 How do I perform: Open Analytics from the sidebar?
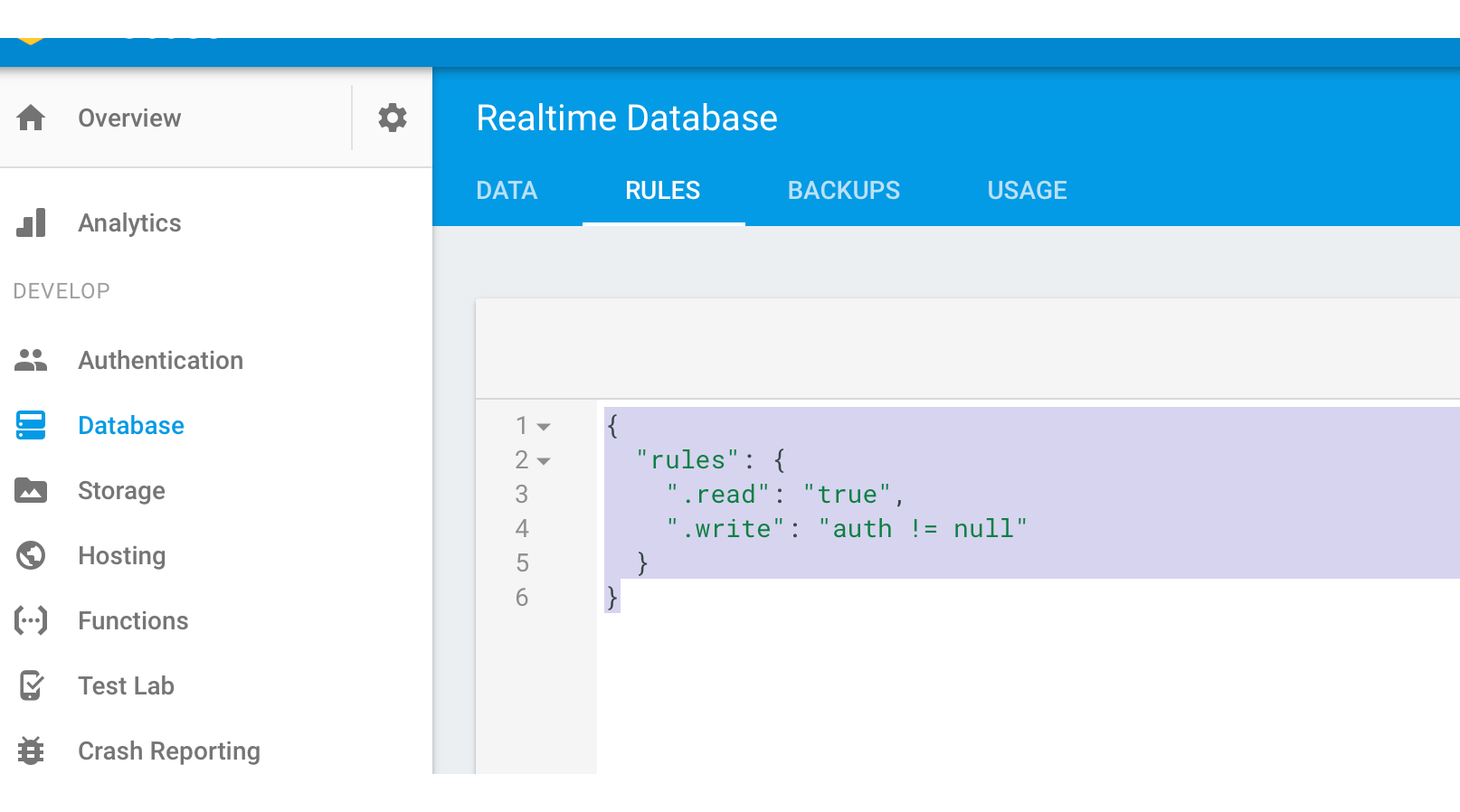[x=129, y=222]
